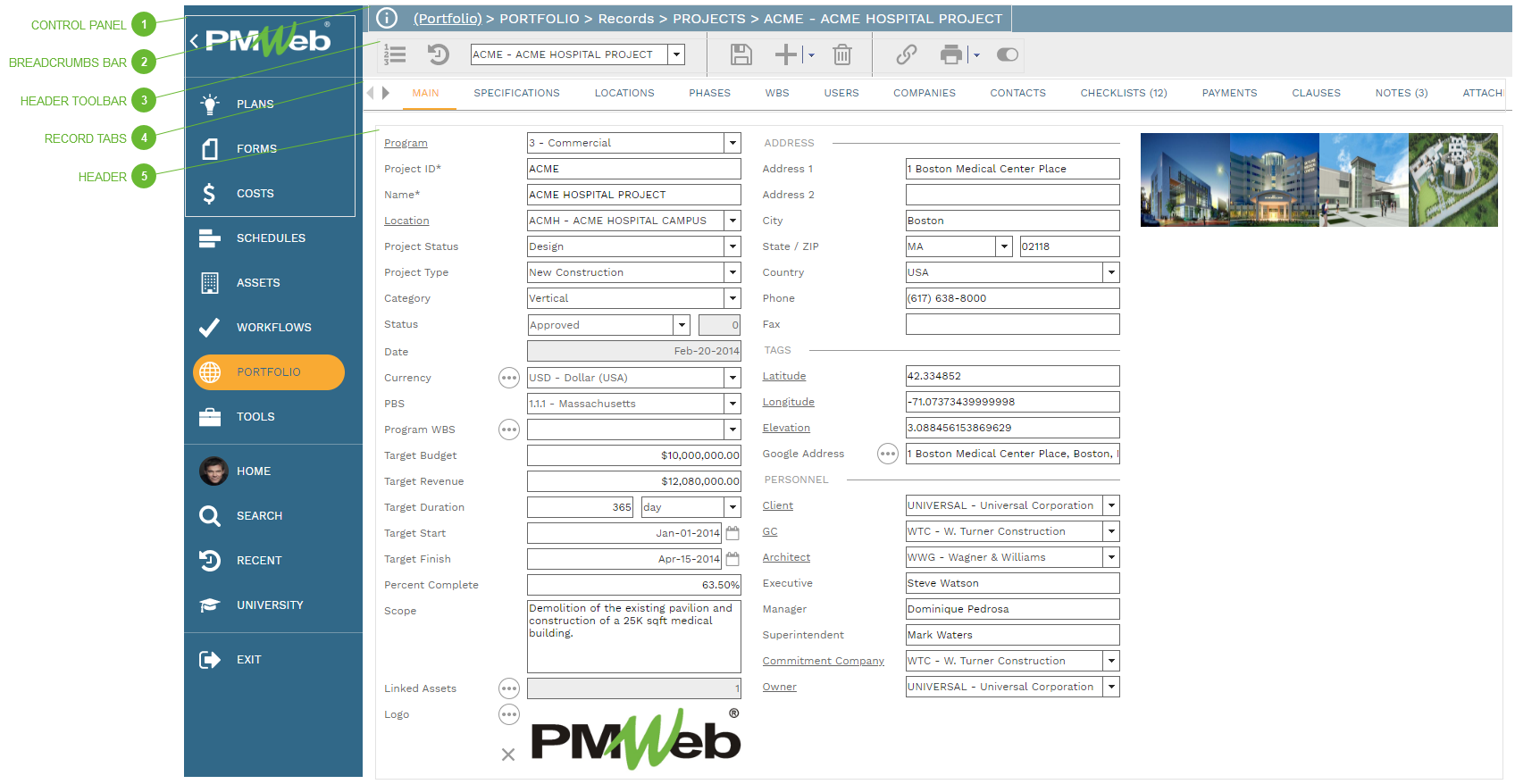Image resolution: width=1515 pixels, height=784 pixels.
Task: Click the (Portfolio) breadcrumb link
Action: coord(448,18)
